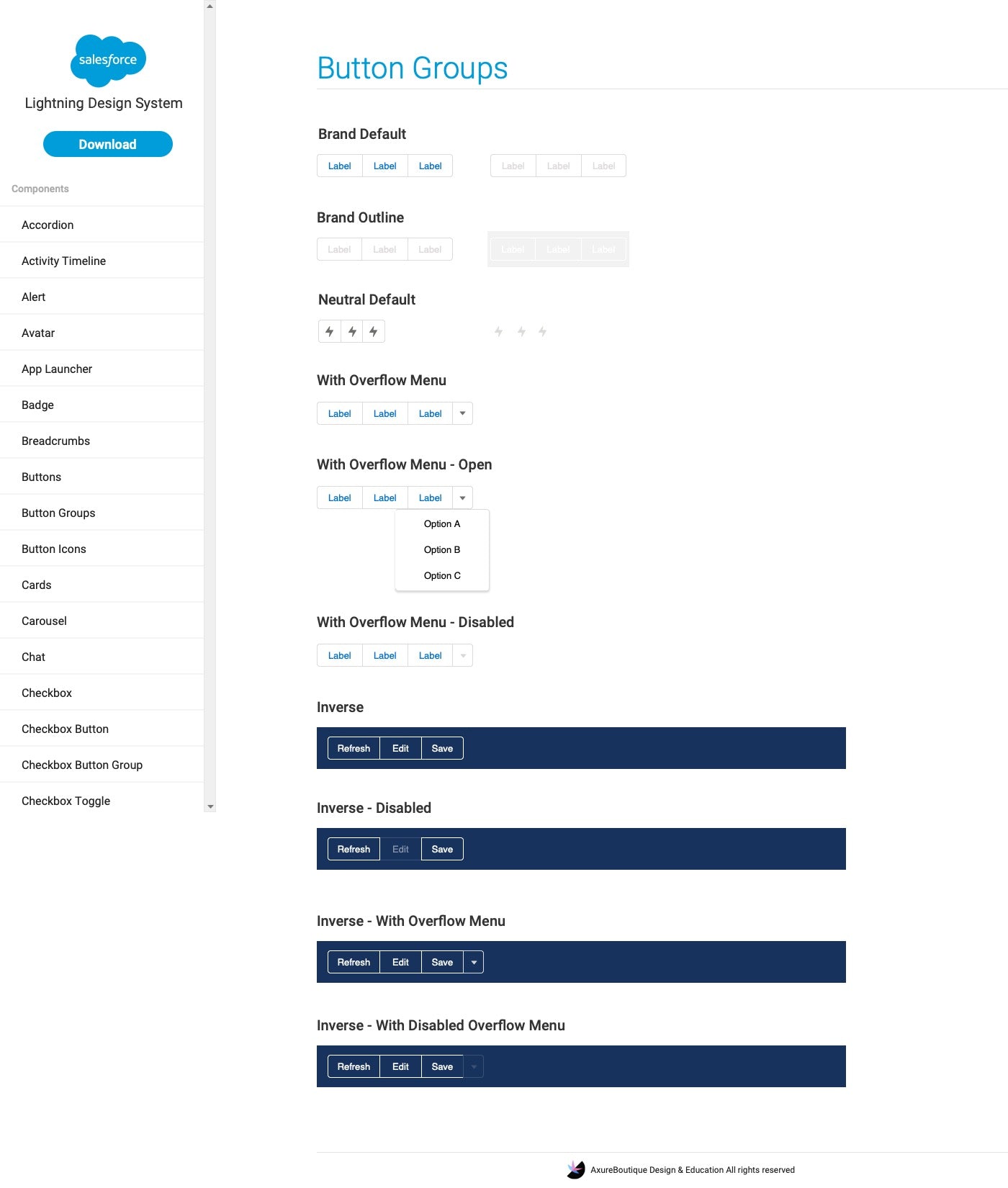Click middle lightning bolt in bordered Neutral group

352,332
